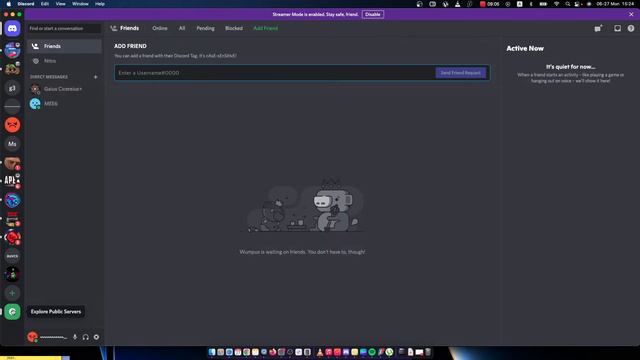
Task: Click the Send Friend Request button
Action: click(461, 73)
